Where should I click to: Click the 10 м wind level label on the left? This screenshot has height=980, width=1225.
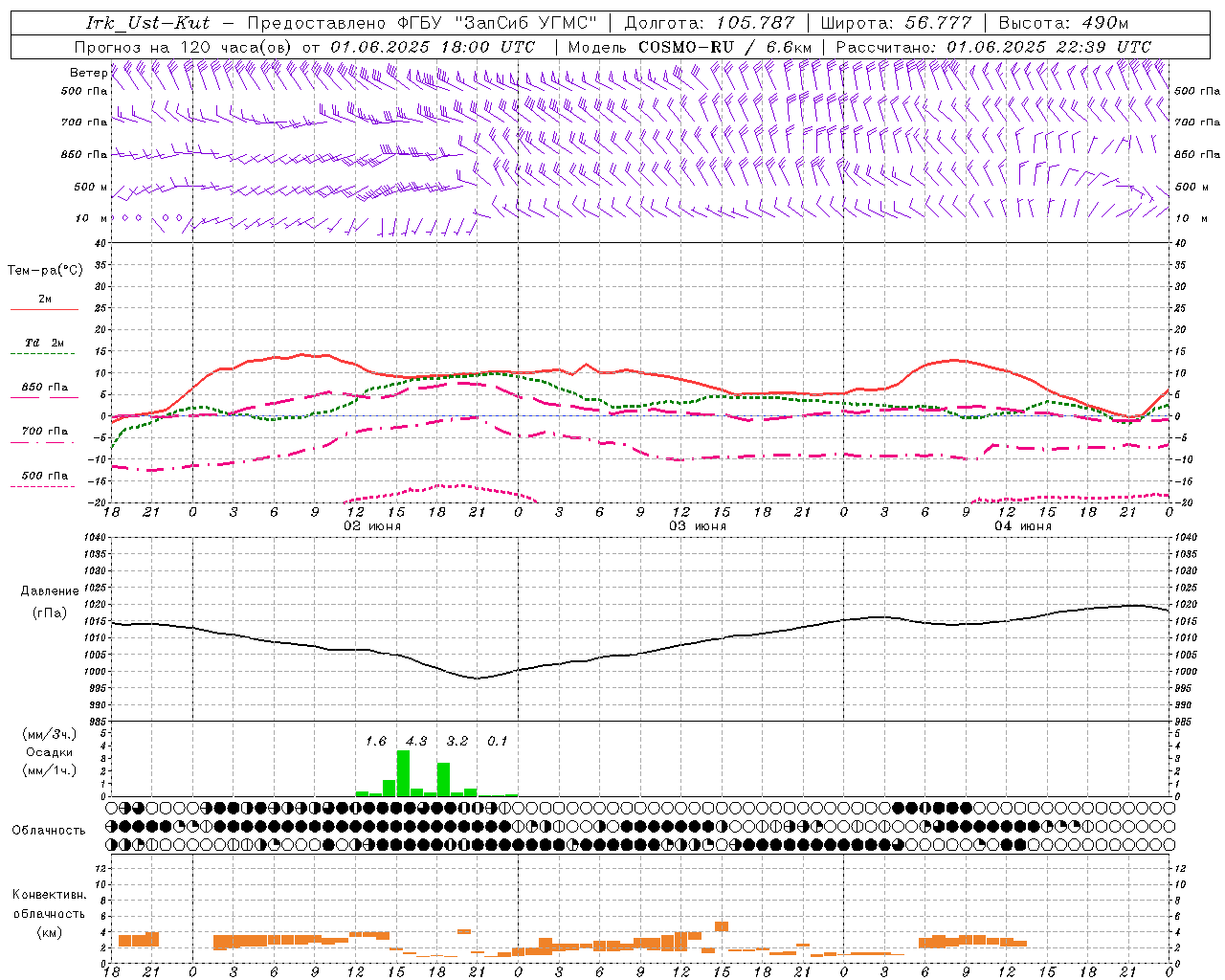[91, 218]
